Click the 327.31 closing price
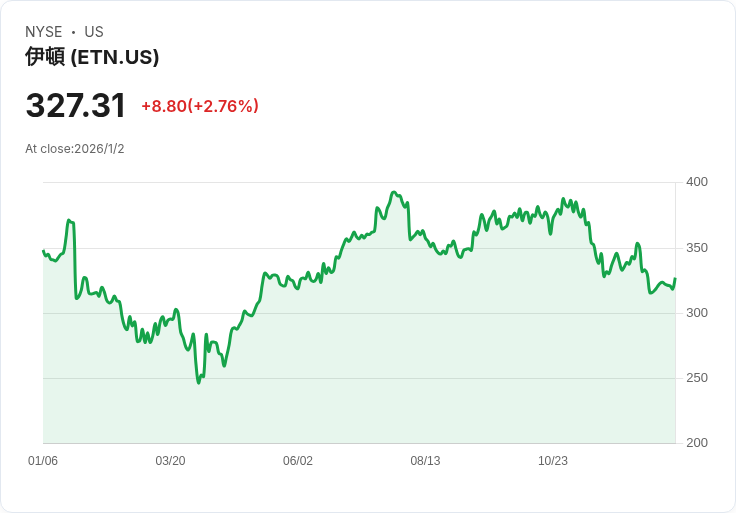This screenshot has width=736, height=513. (76, 106)
